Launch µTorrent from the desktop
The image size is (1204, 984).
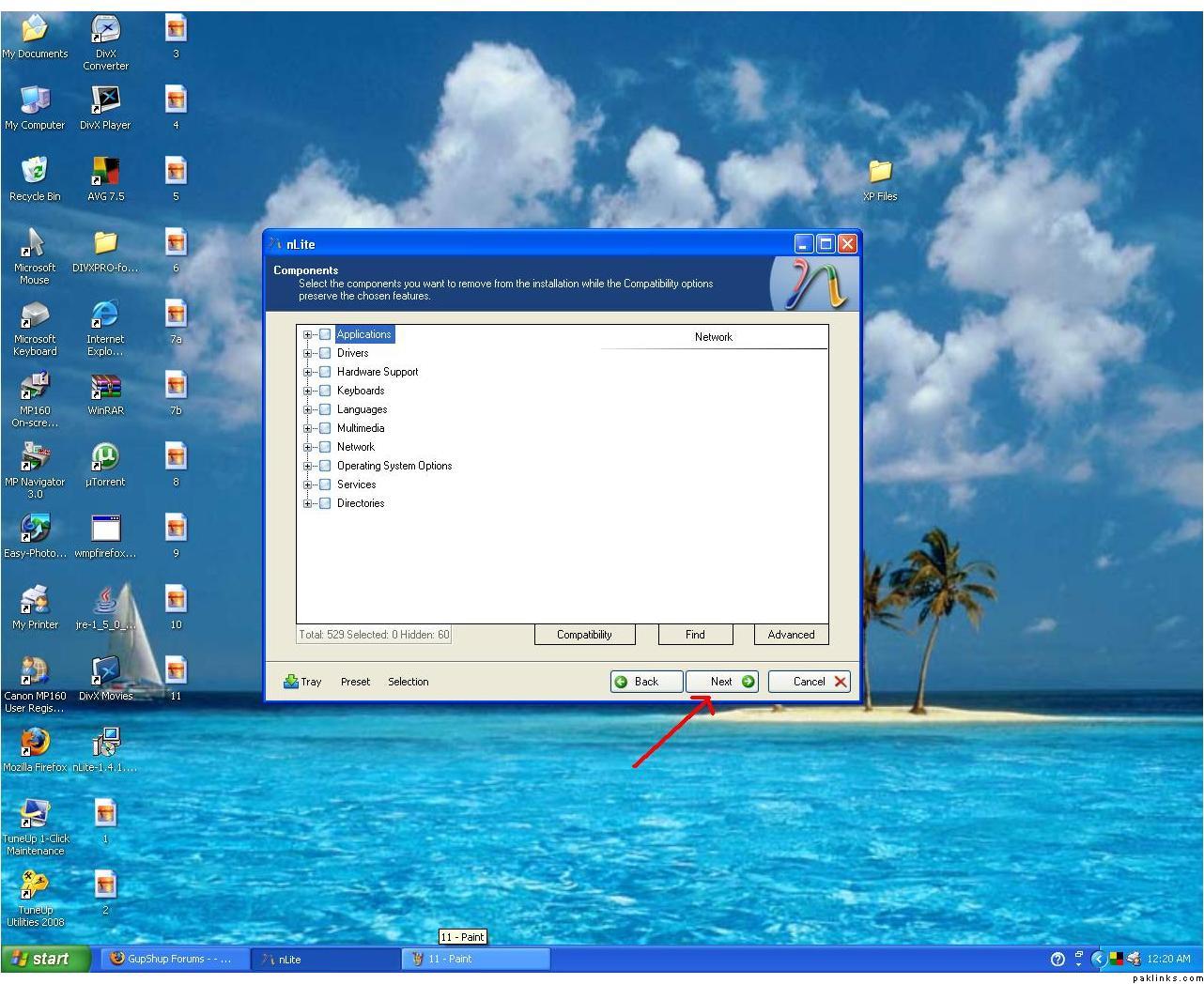105,457
